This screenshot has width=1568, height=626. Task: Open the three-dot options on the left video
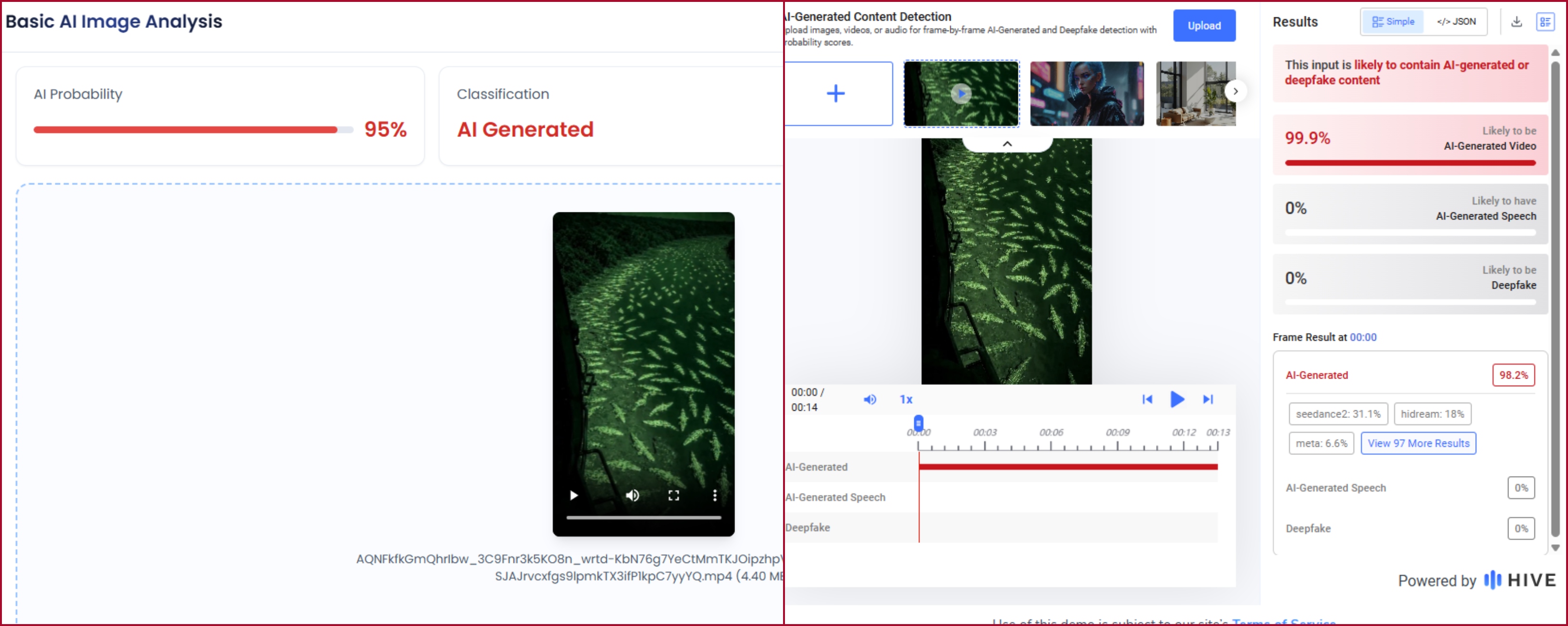click(x=715, y=495)
